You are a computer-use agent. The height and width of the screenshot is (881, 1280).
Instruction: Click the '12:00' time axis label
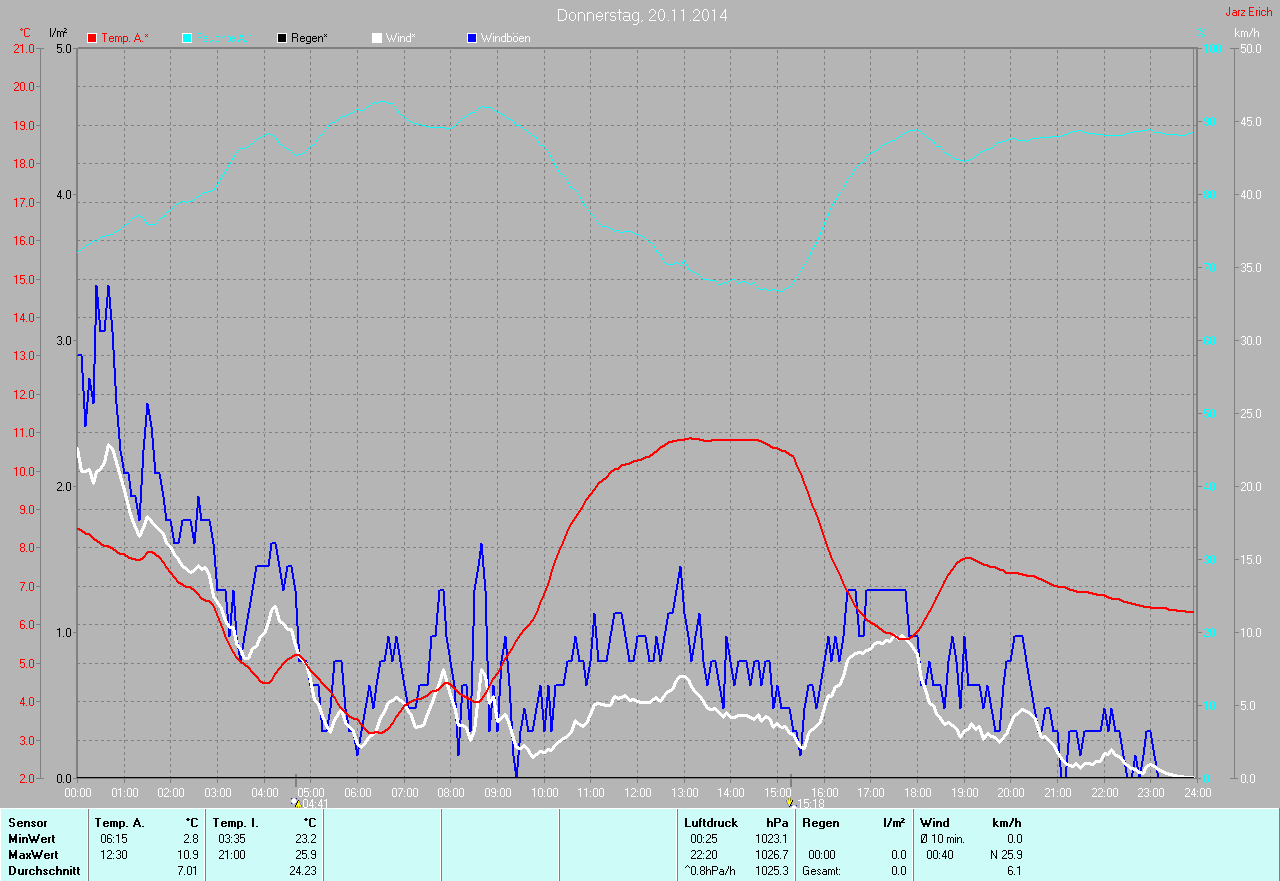tap(638, 793)
